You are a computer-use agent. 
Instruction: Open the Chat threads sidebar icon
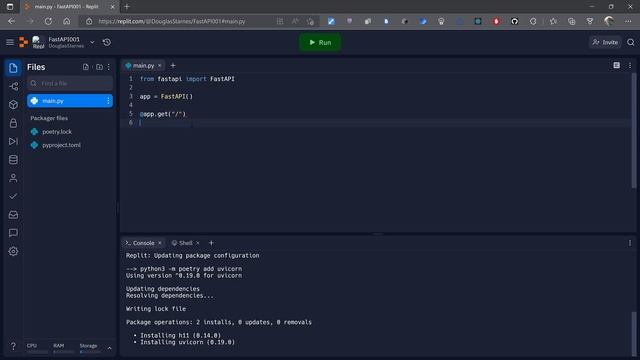13,233
